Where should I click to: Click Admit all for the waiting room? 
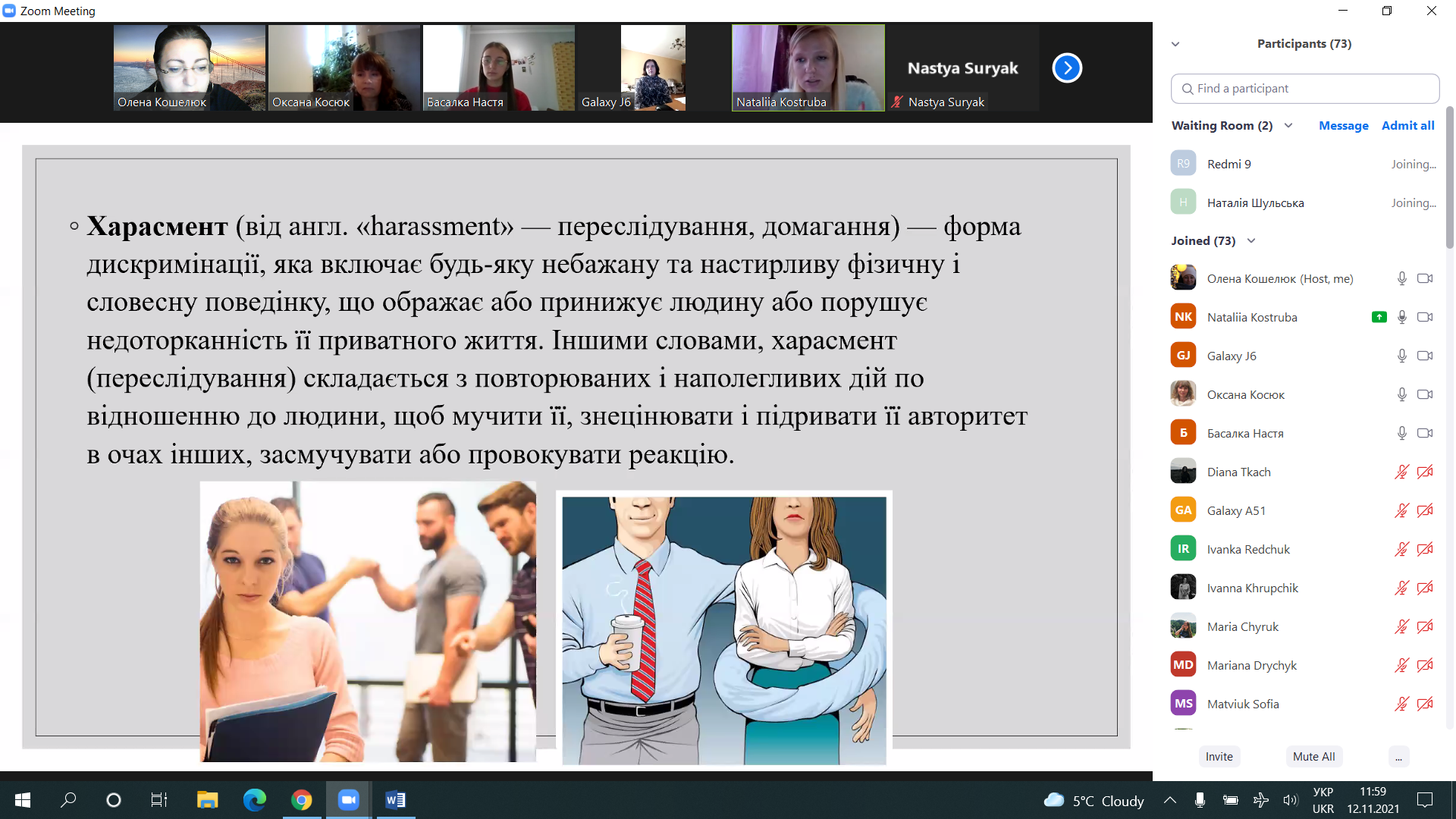1407,125
